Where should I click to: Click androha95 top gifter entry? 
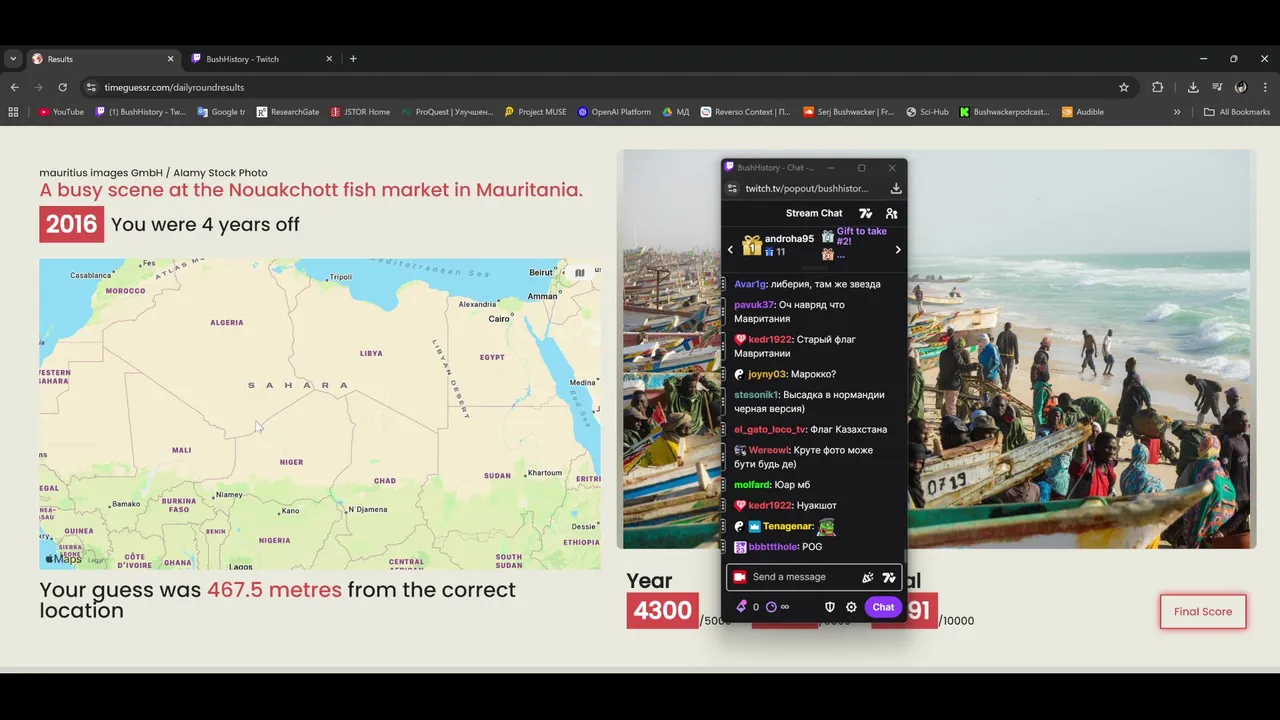(x=778, y=245)
